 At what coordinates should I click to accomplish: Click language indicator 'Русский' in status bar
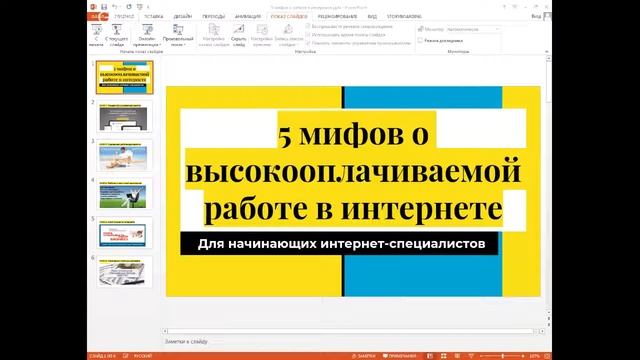point(143,356)
